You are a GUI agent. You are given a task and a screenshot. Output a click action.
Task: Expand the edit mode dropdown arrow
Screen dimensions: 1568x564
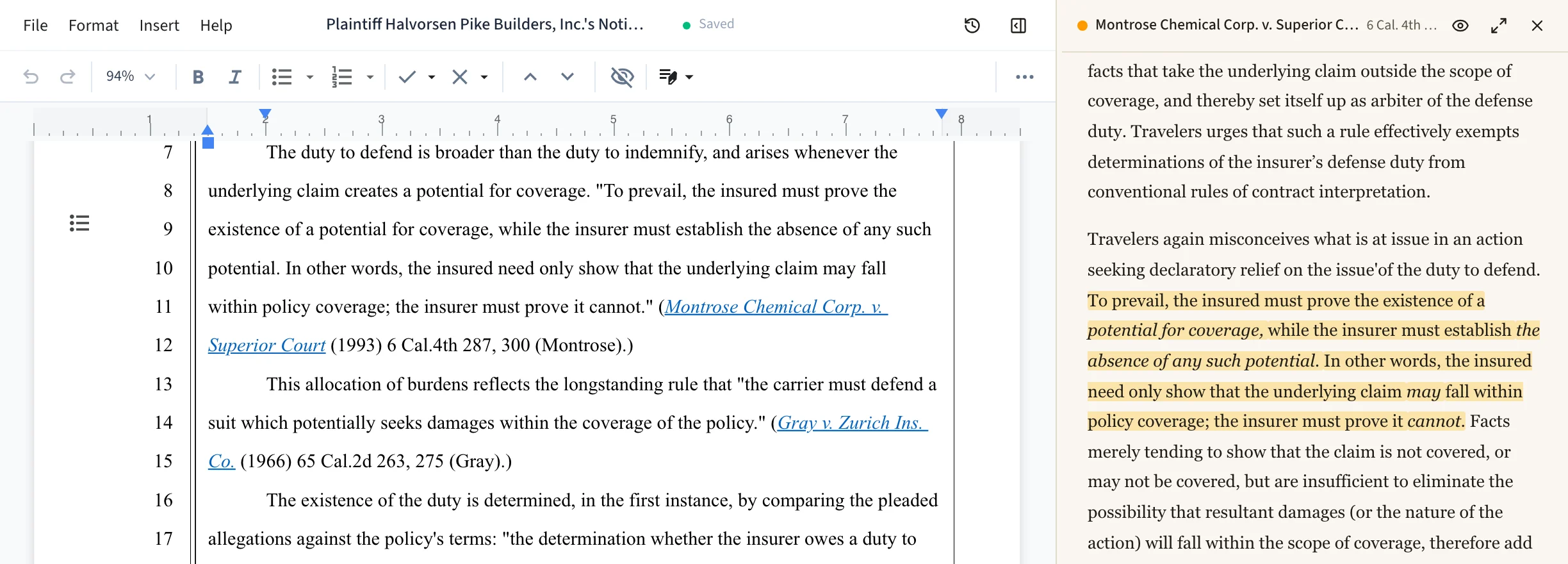(689, 77)
